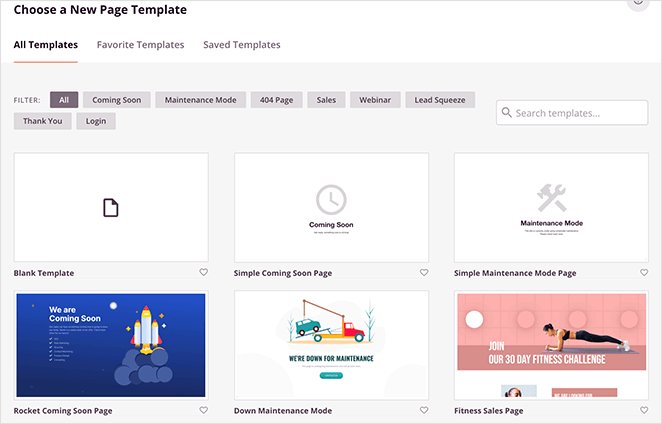Image resolution: width=662 pixels, height=424 pixels.
Task: Favorite the Blank Template heart icon
Action: tap(203, 273)
